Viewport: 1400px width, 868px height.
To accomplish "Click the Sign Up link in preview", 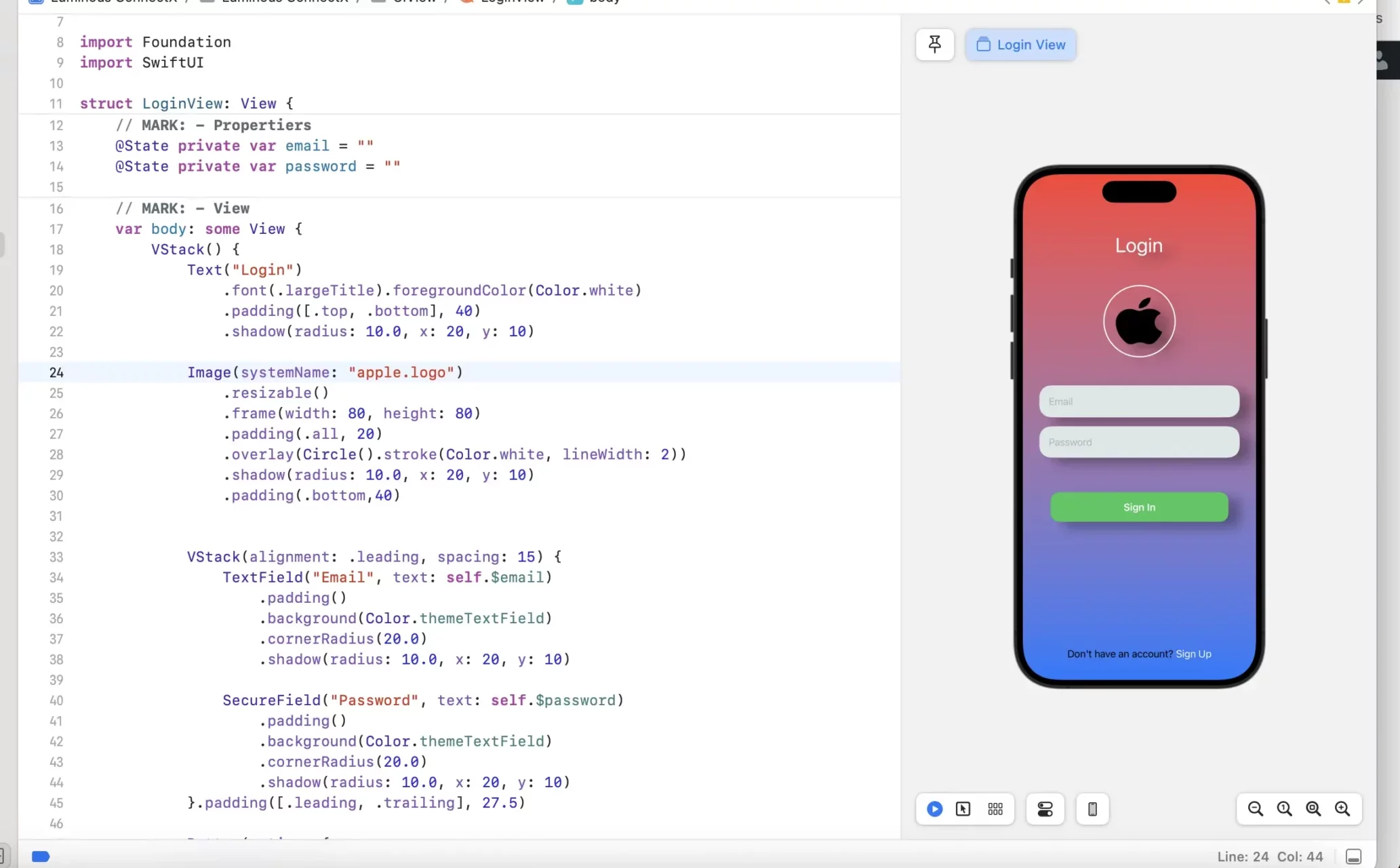I will pos(1193,654).
